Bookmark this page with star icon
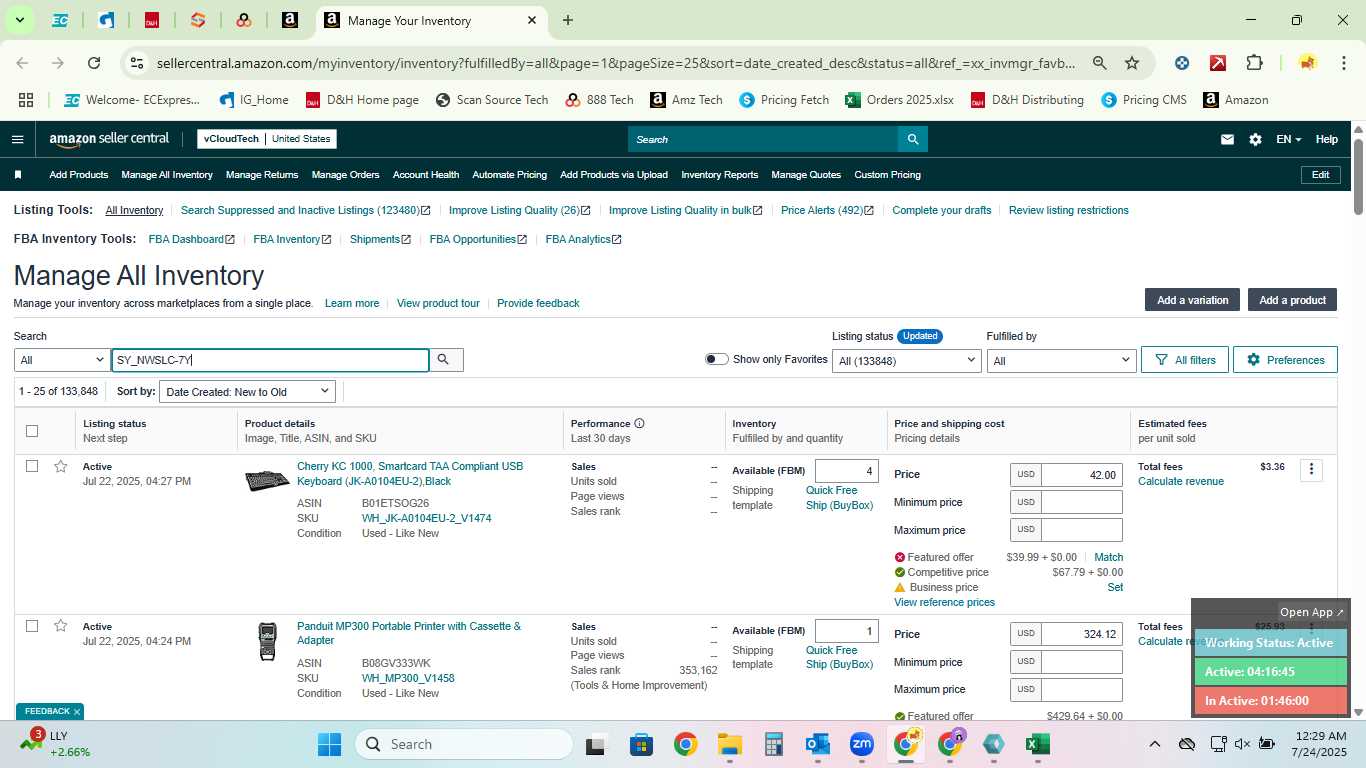 click(x=1132, y=63)
